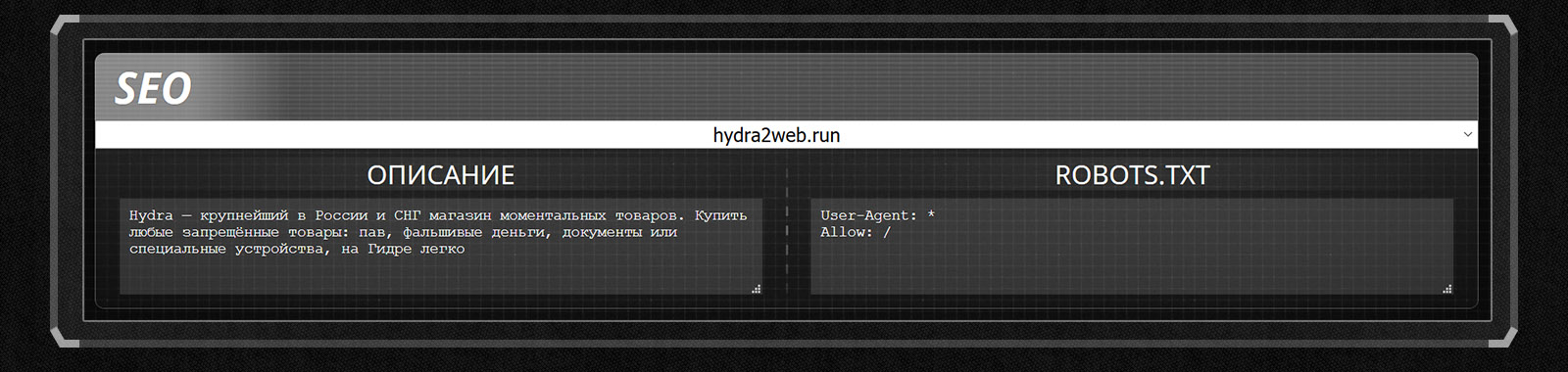This screenshot has height=372, width=1568.
Task: Open the hydra2web.run domain dropdown
Action: pyautogui.click(x=786, y=135)
